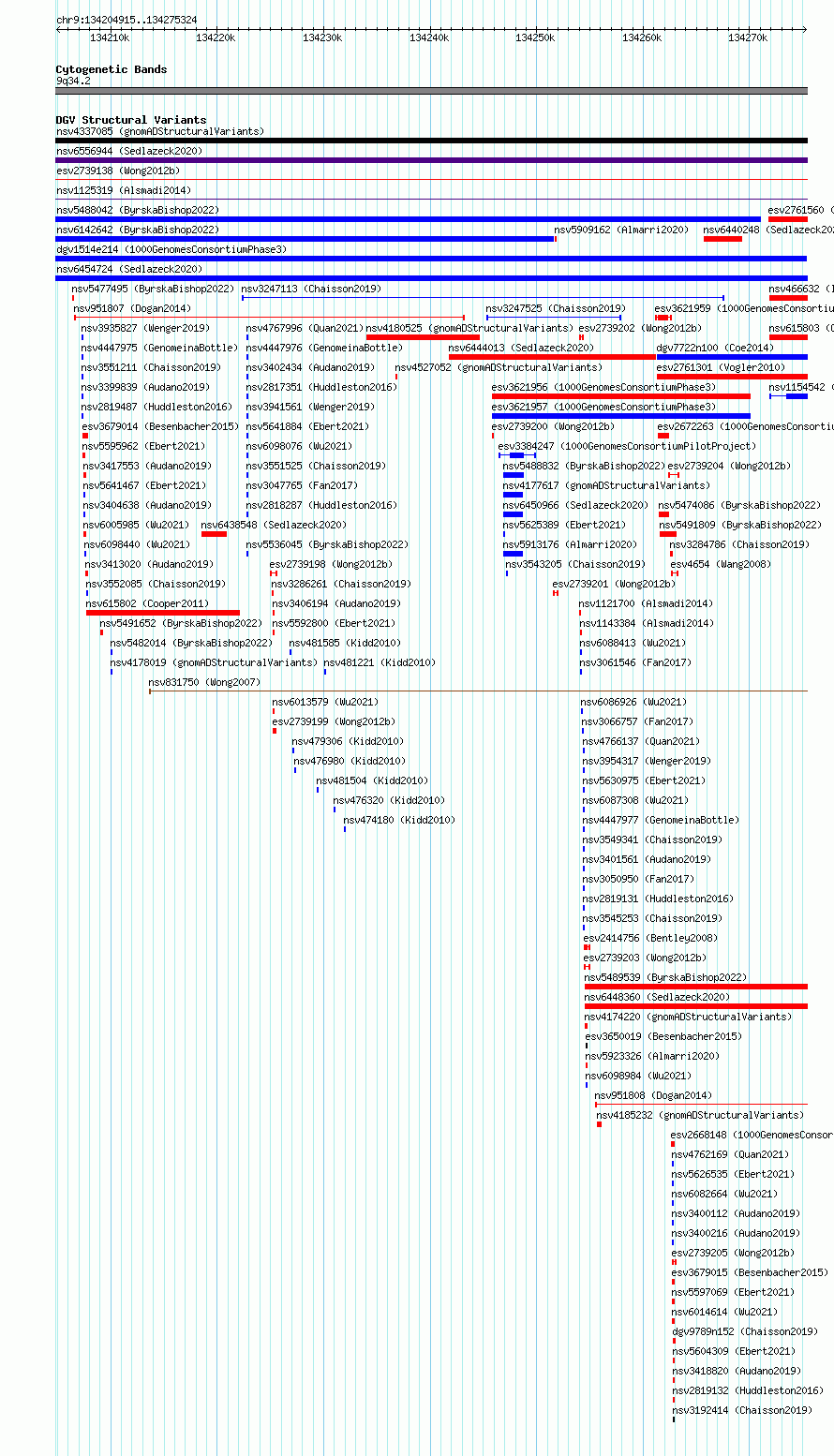Click the red bar under esv3621956
834x1456 pixels.
(621, 396)
